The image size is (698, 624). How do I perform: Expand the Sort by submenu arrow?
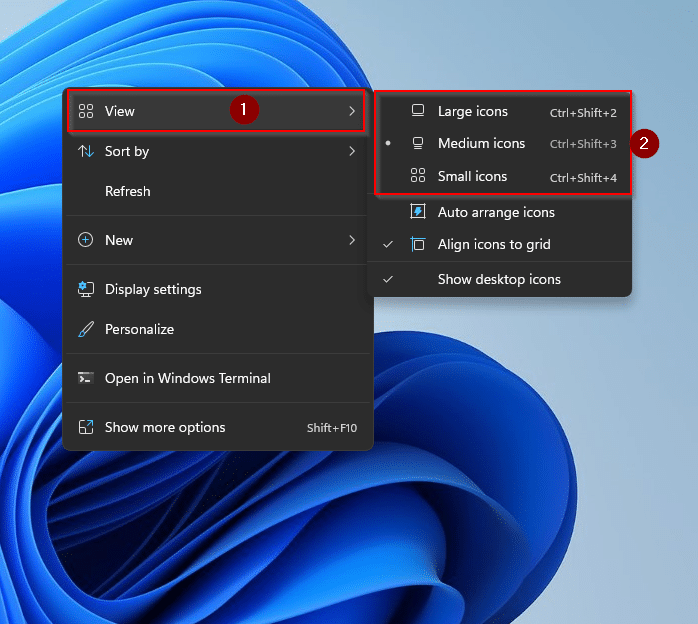coord(352,151)
